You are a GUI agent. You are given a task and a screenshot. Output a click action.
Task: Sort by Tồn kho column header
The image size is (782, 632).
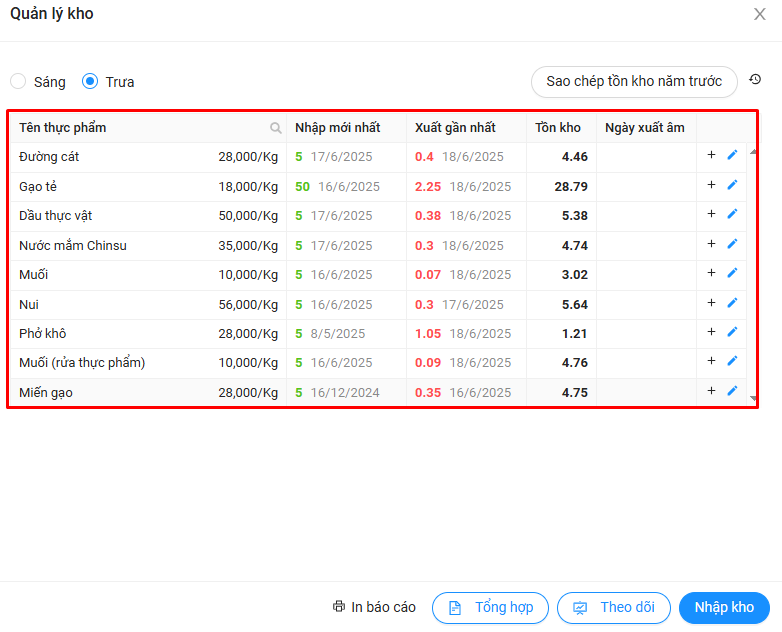(x=557, y=128)
